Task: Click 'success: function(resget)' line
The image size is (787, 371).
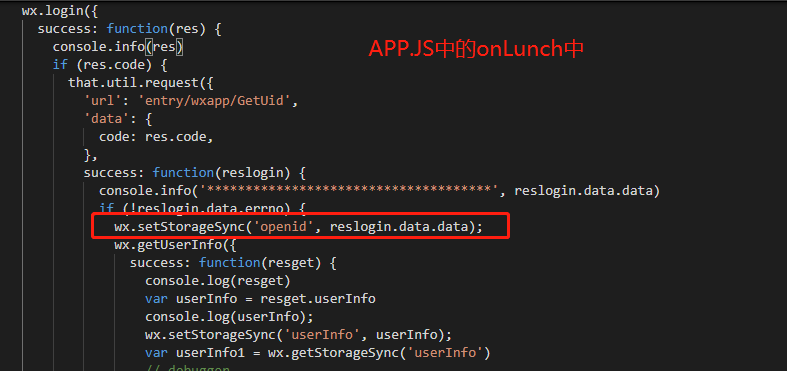Action: pos(233,263)
